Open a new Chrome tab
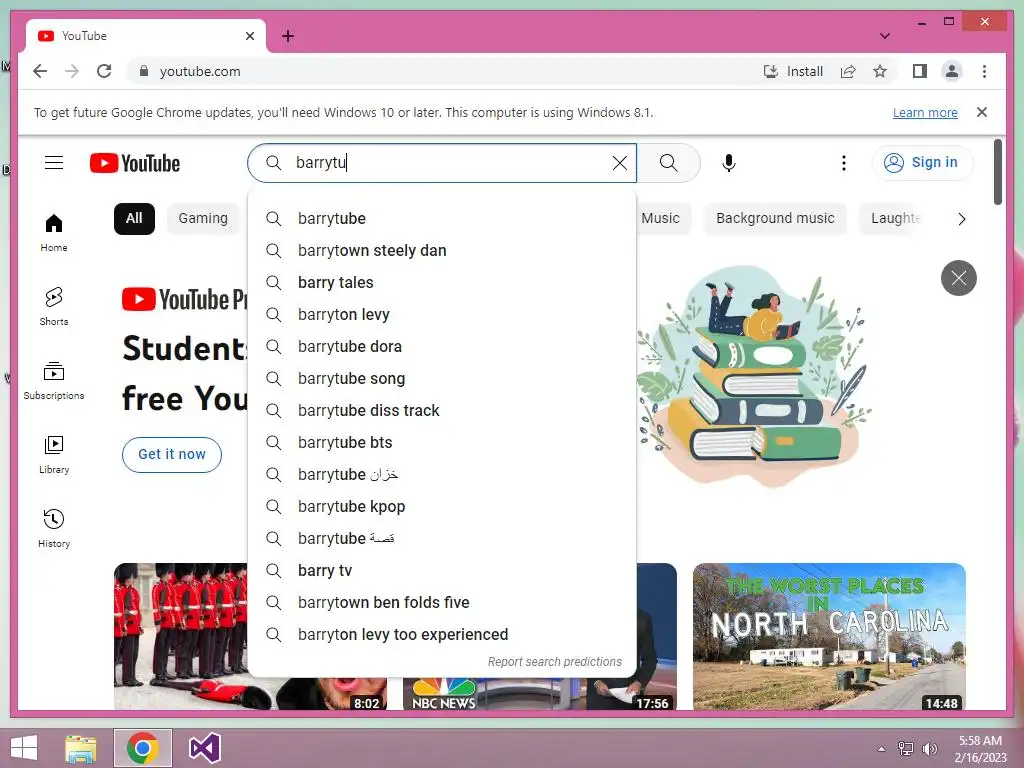Image resolution: width=1024 pixels, height=768 pixels. click(x=288, y=36)
